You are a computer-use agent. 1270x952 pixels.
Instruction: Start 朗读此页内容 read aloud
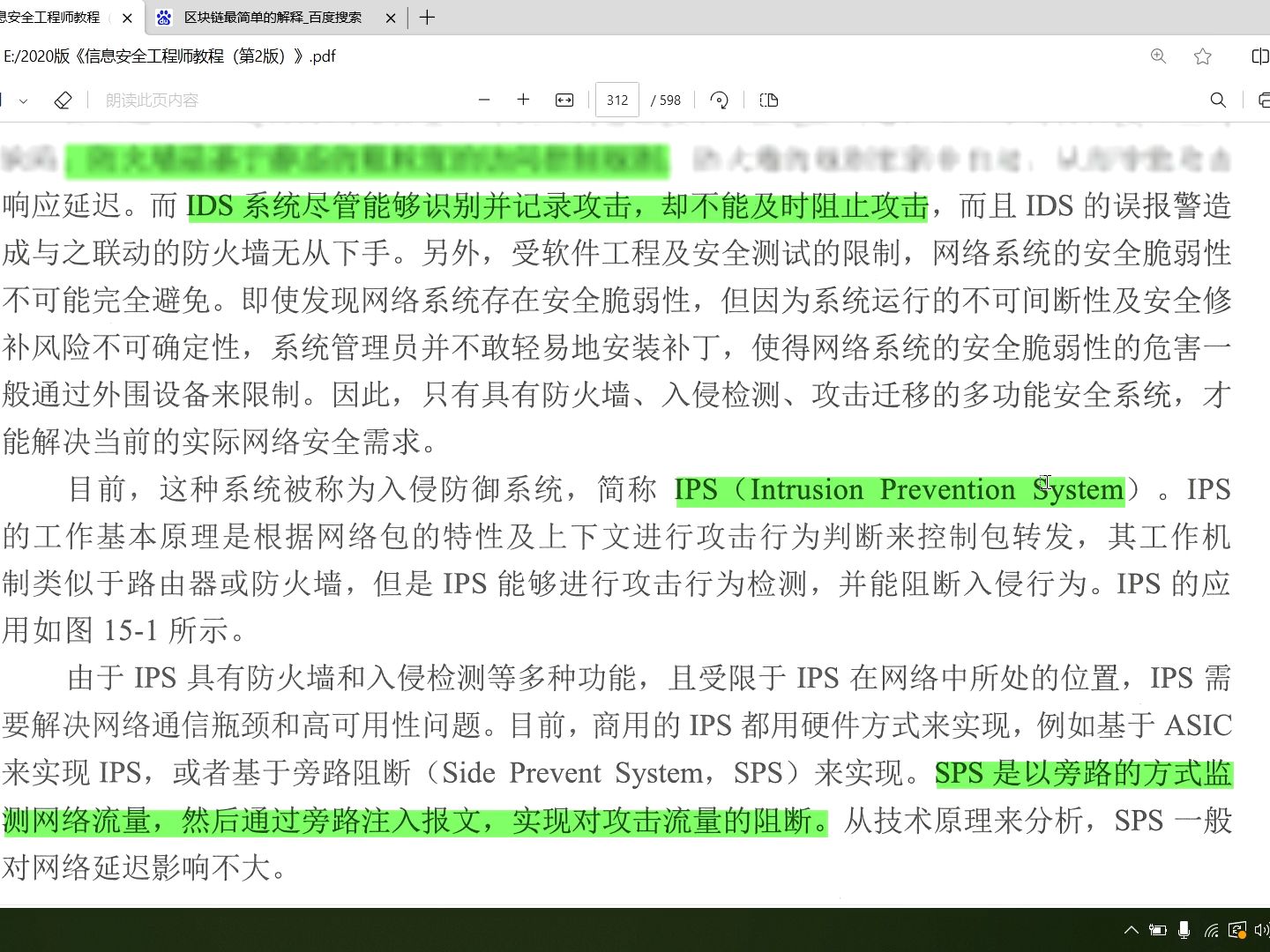click(152, 100)
